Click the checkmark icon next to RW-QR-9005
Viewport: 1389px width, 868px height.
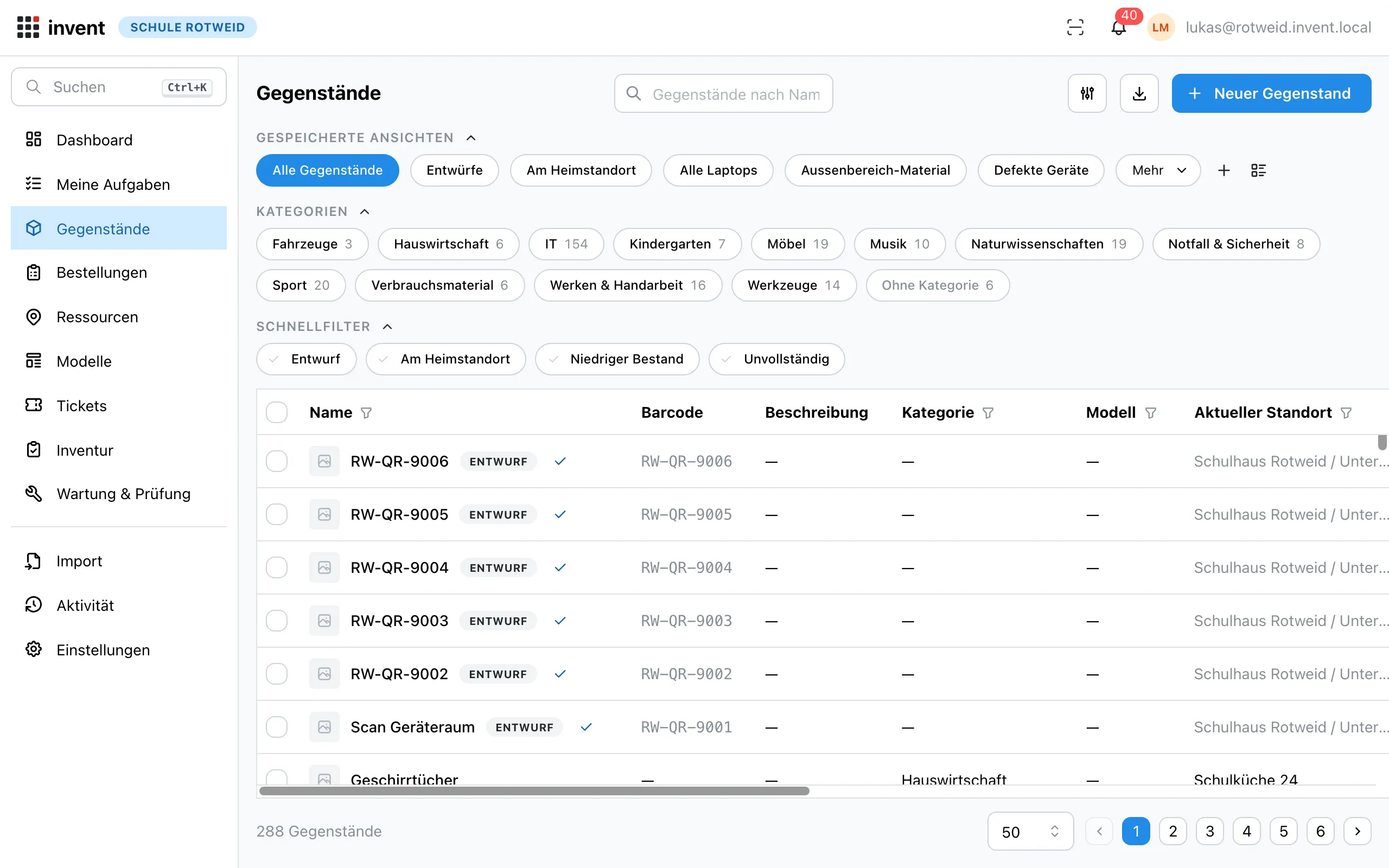pos(560,514)
